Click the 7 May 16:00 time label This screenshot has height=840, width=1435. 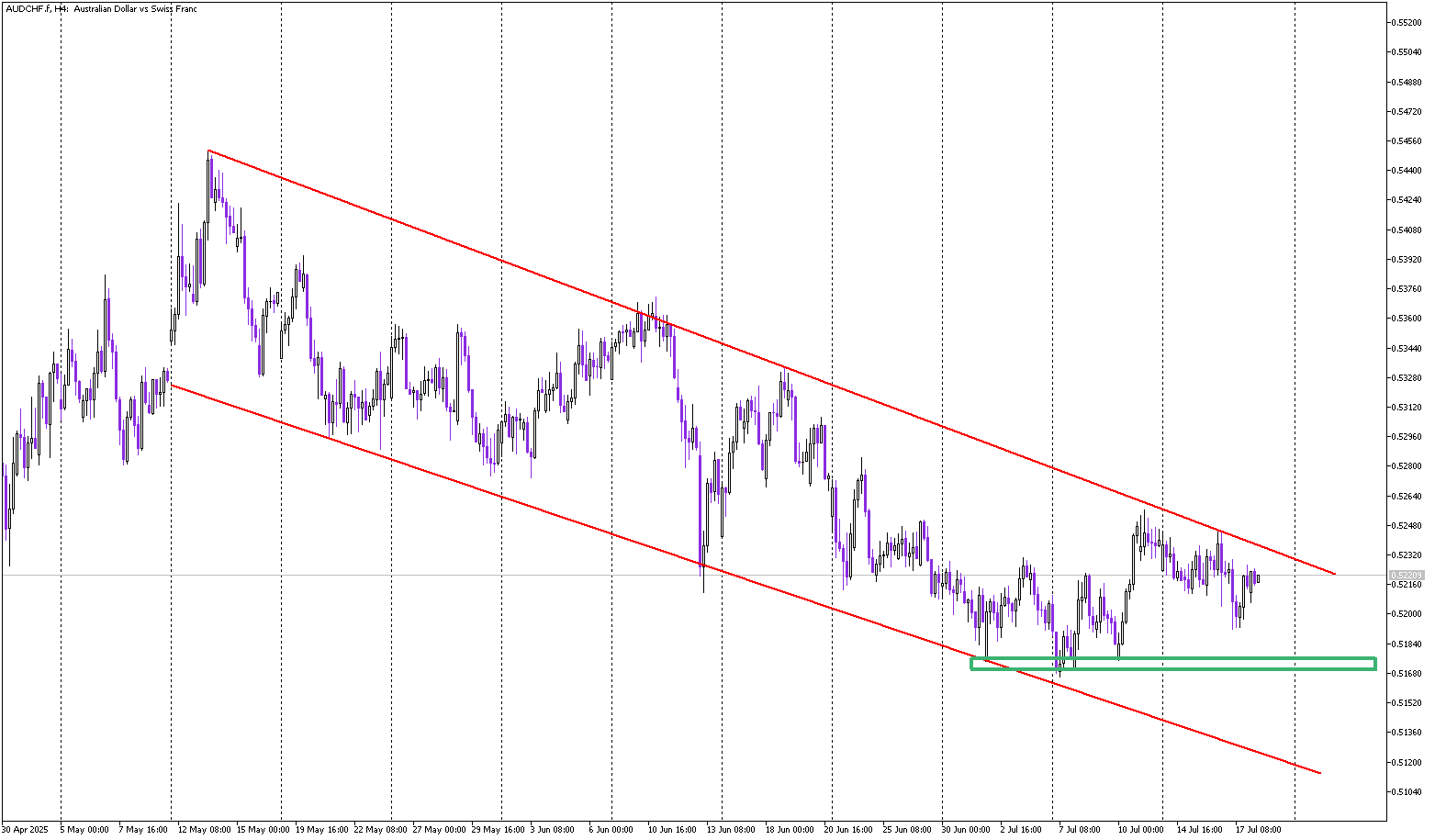[142, 830]
